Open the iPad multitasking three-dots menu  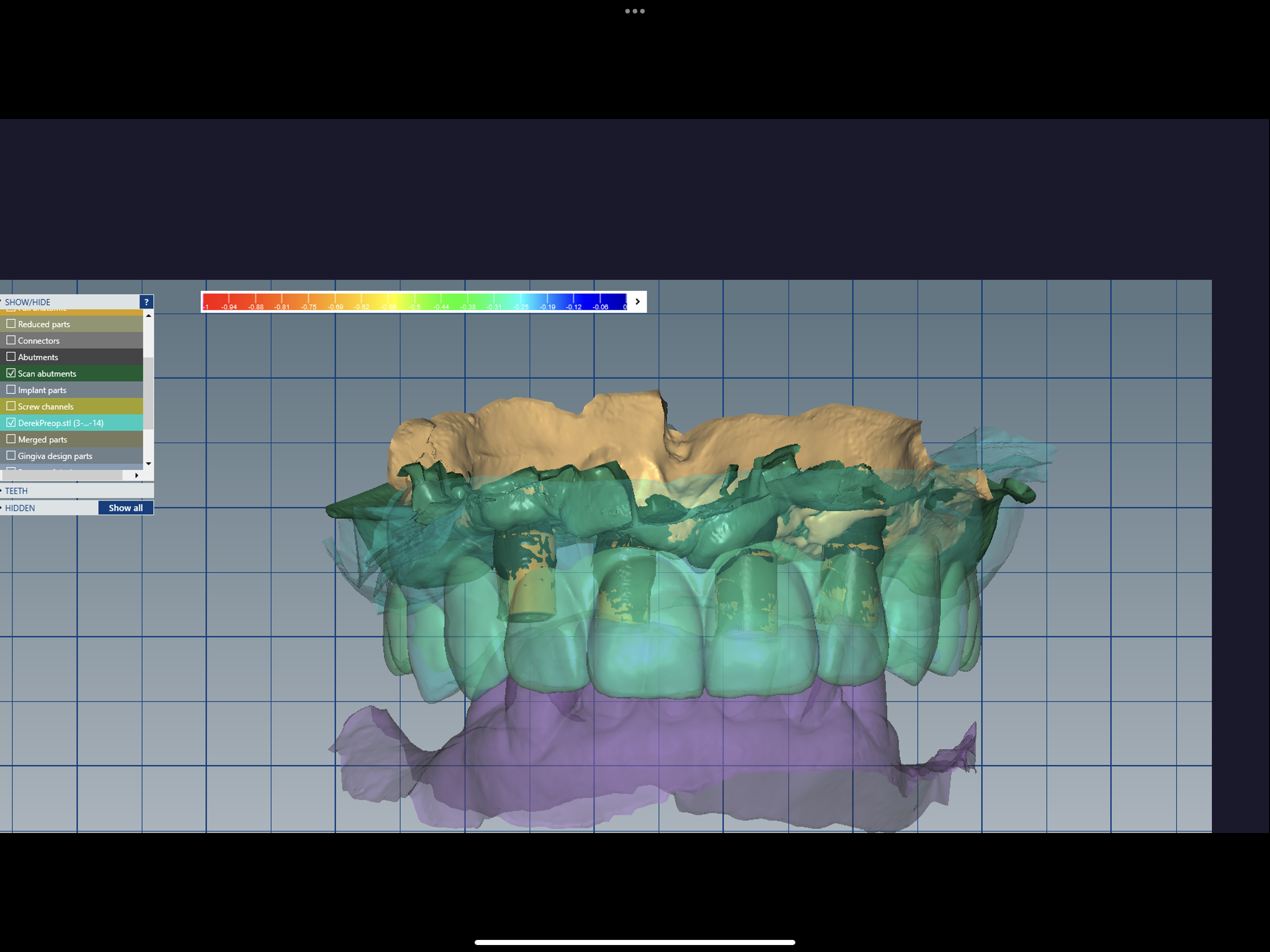coord(635,10)
